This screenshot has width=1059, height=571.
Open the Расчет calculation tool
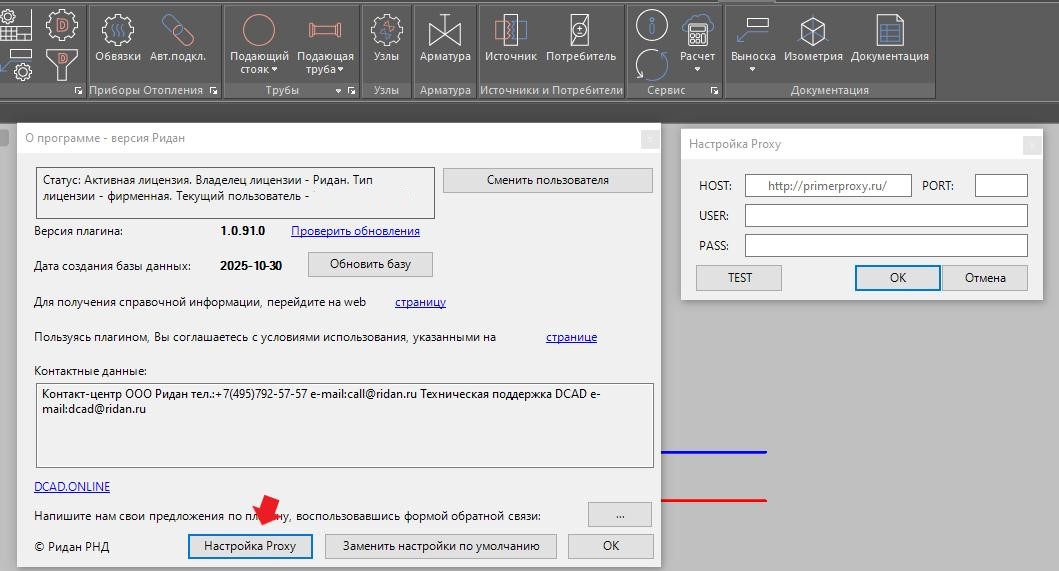click(697, 39)
